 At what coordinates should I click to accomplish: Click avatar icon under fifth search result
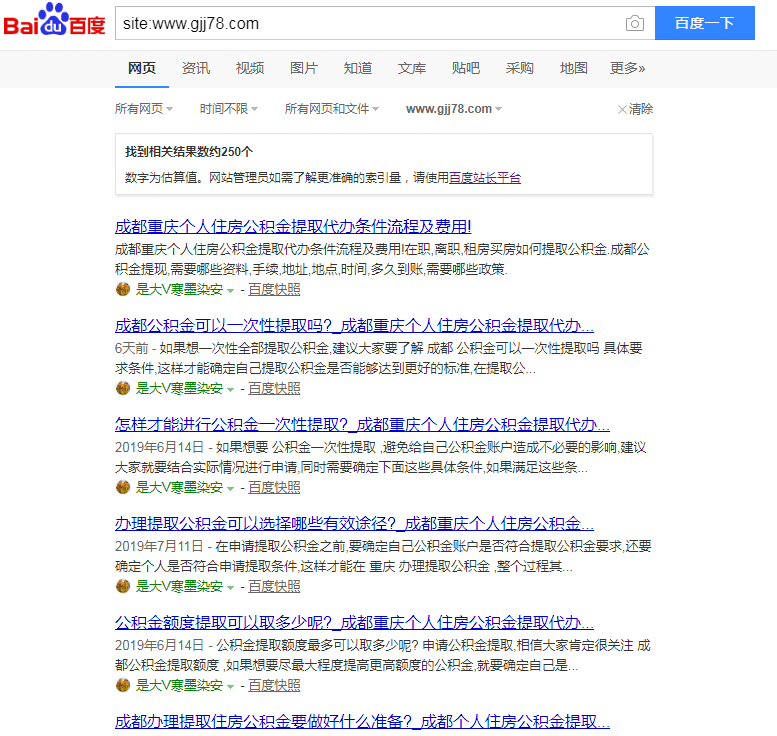[x=122, y=685]
